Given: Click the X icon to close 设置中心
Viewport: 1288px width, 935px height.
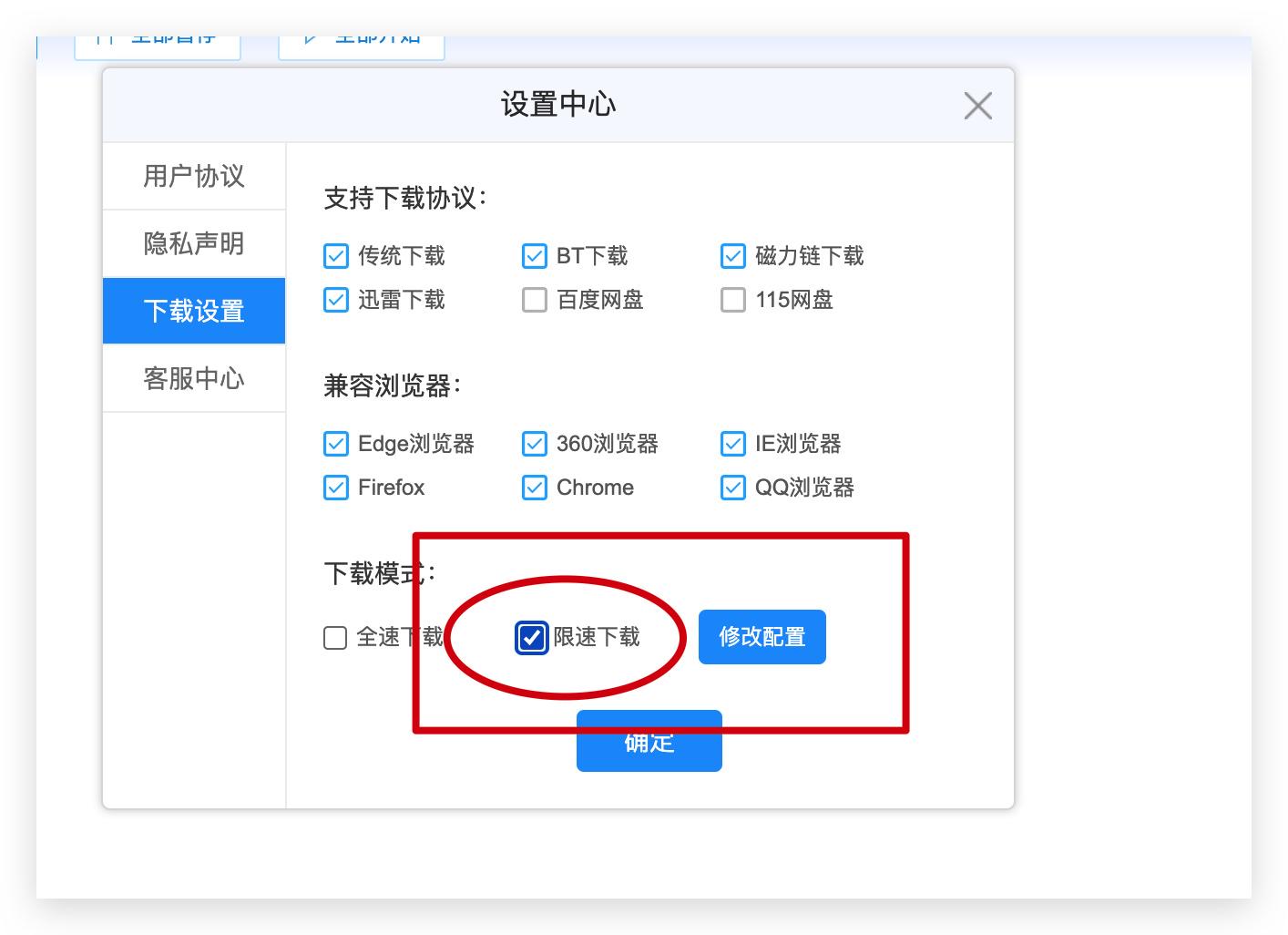Looking at the screenshot, I should click(978, 105).
